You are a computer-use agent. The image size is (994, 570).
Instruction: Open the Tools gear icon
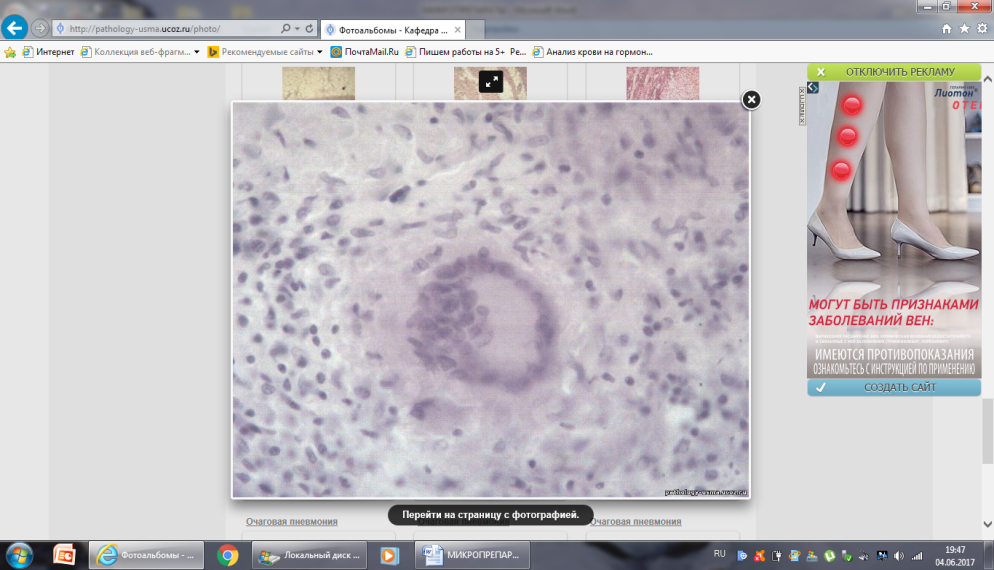(x=982, y=29)
